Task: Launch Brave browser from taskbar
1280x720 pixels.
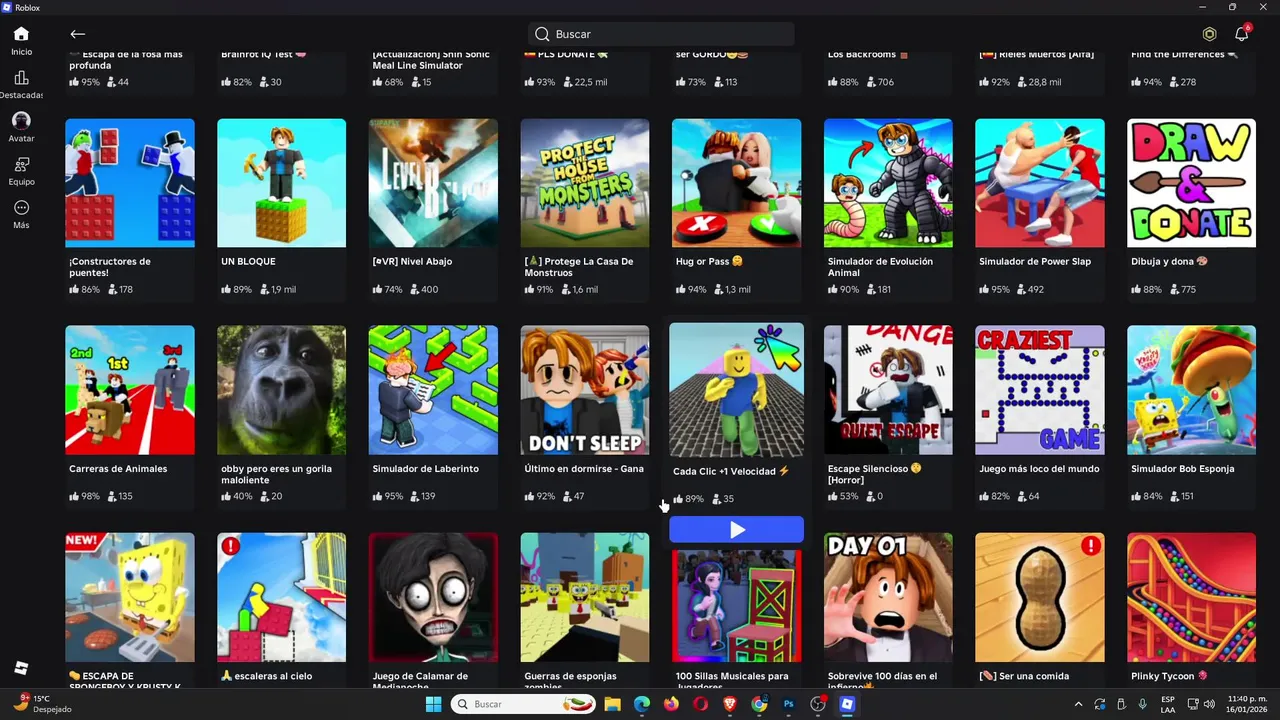Action: coord(730,704)
